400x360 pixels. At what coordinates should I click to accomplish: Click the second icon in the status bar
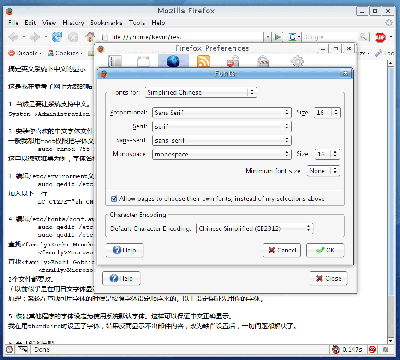point(23,349)
